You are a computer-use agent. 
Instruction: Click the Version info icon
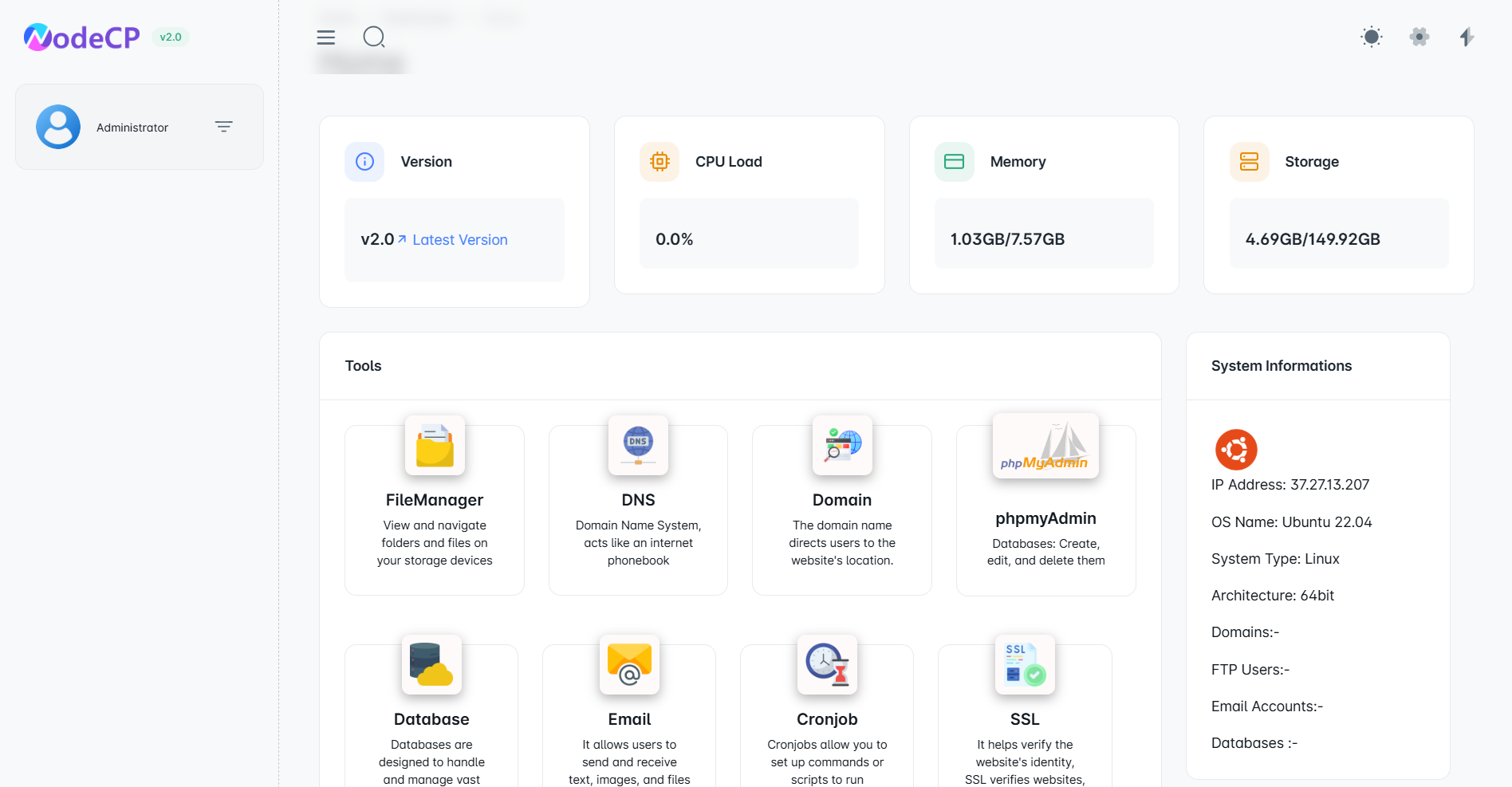(x=364, y=162)
